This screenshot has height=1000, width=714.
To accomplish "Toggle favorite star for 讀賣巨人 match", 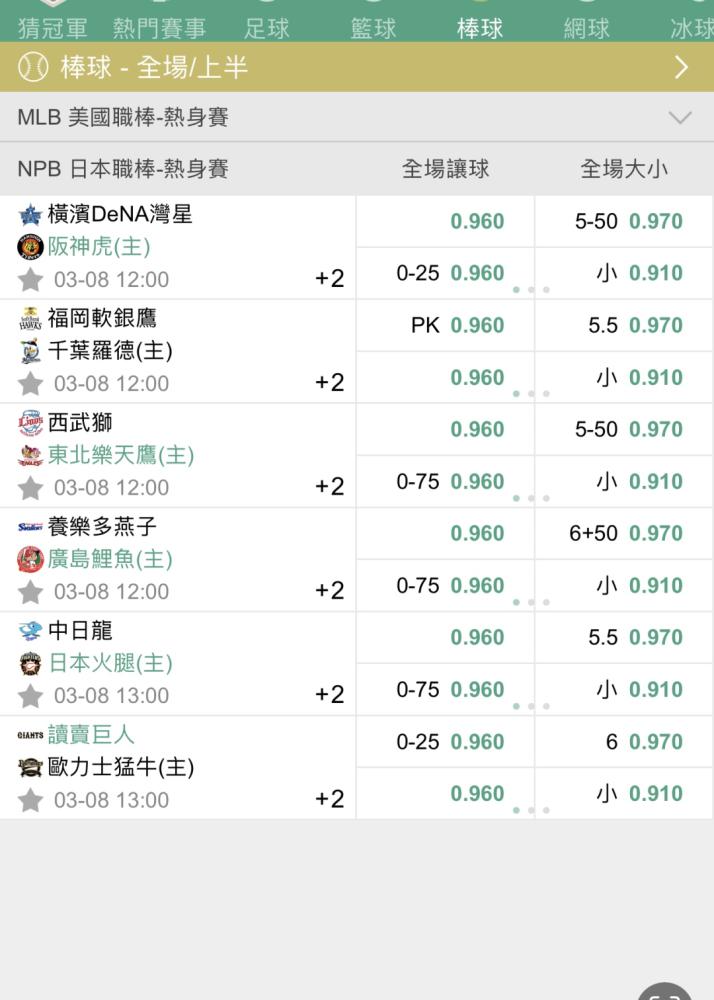I will 31,800.
